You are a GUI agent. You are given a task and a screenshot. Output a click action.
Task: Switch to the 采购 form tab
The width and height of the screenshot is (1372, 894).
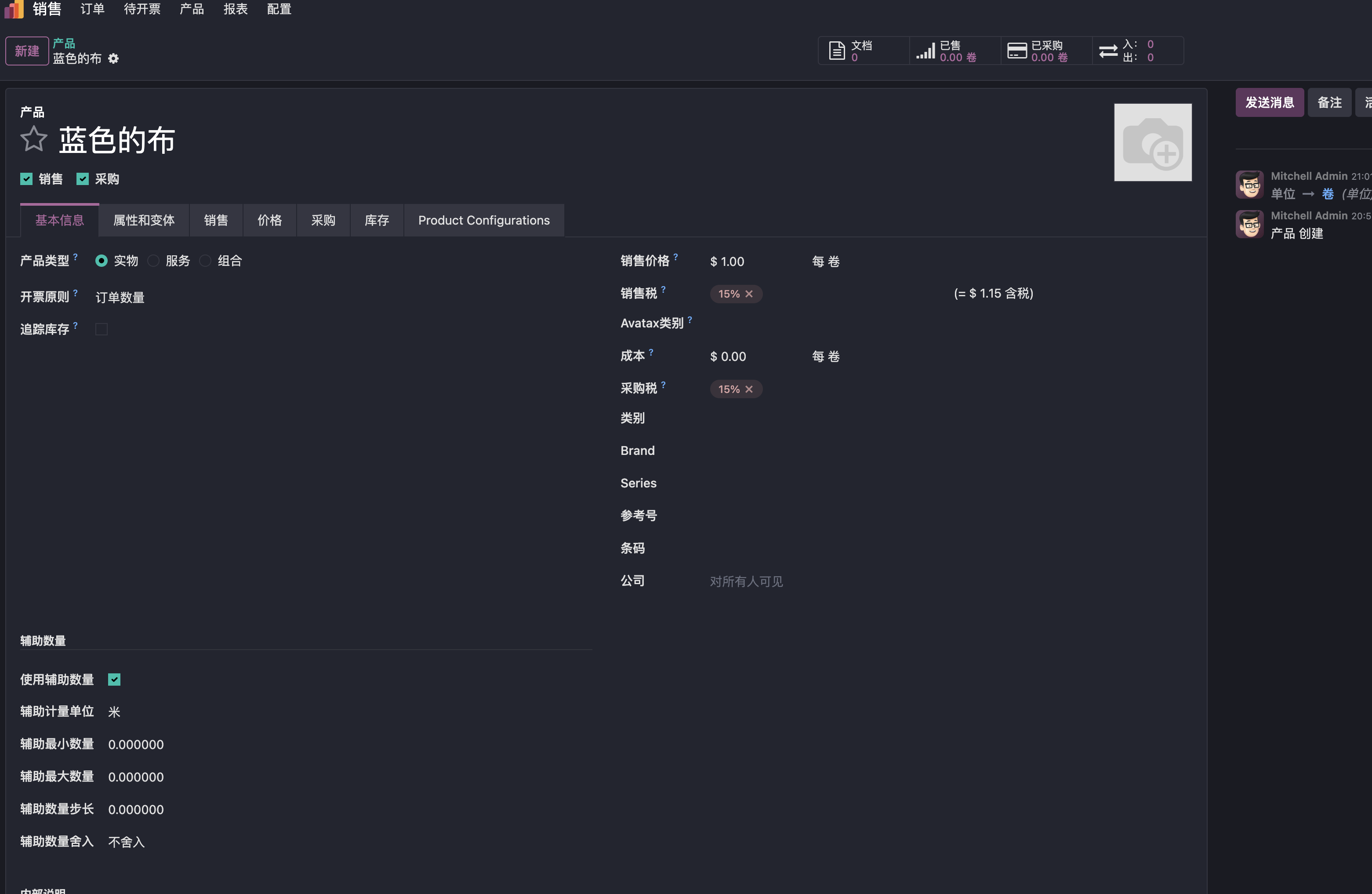click(323, 221)
